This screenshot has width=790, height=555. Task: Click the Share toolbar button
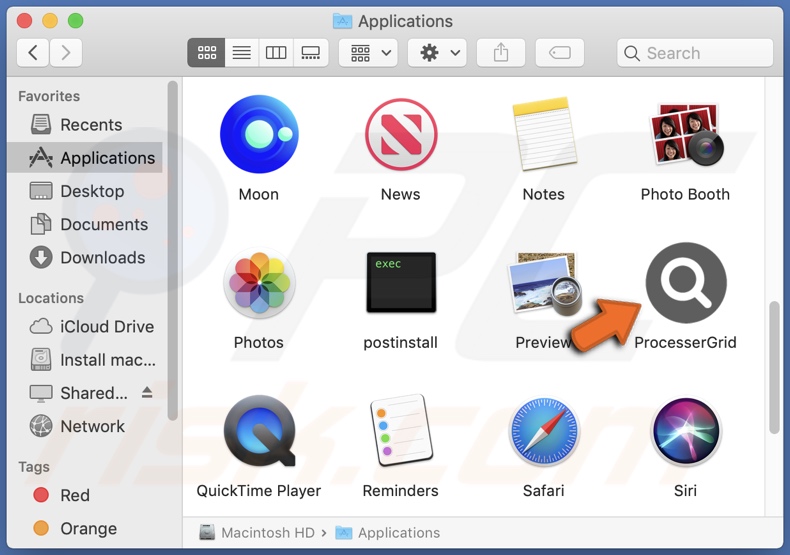point(501,53)
